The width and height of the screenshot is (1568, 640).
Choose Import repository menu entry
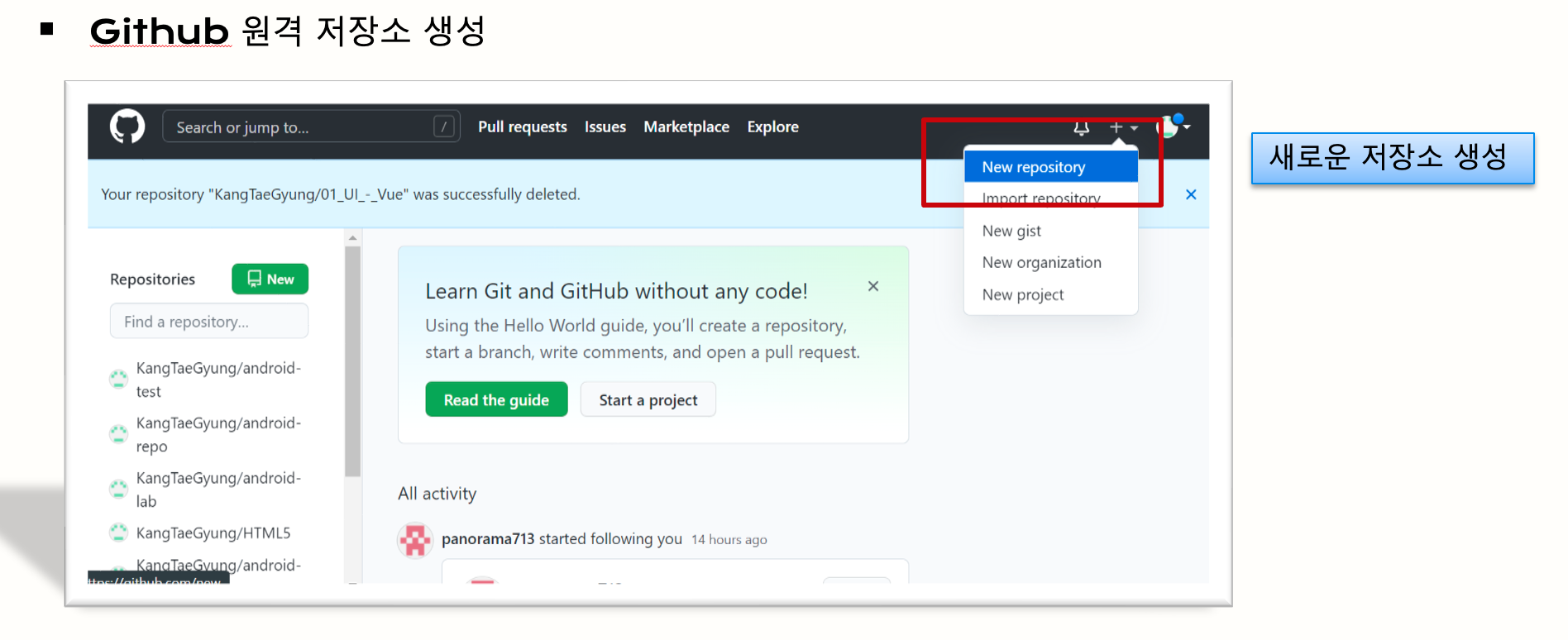point(1051,198)
